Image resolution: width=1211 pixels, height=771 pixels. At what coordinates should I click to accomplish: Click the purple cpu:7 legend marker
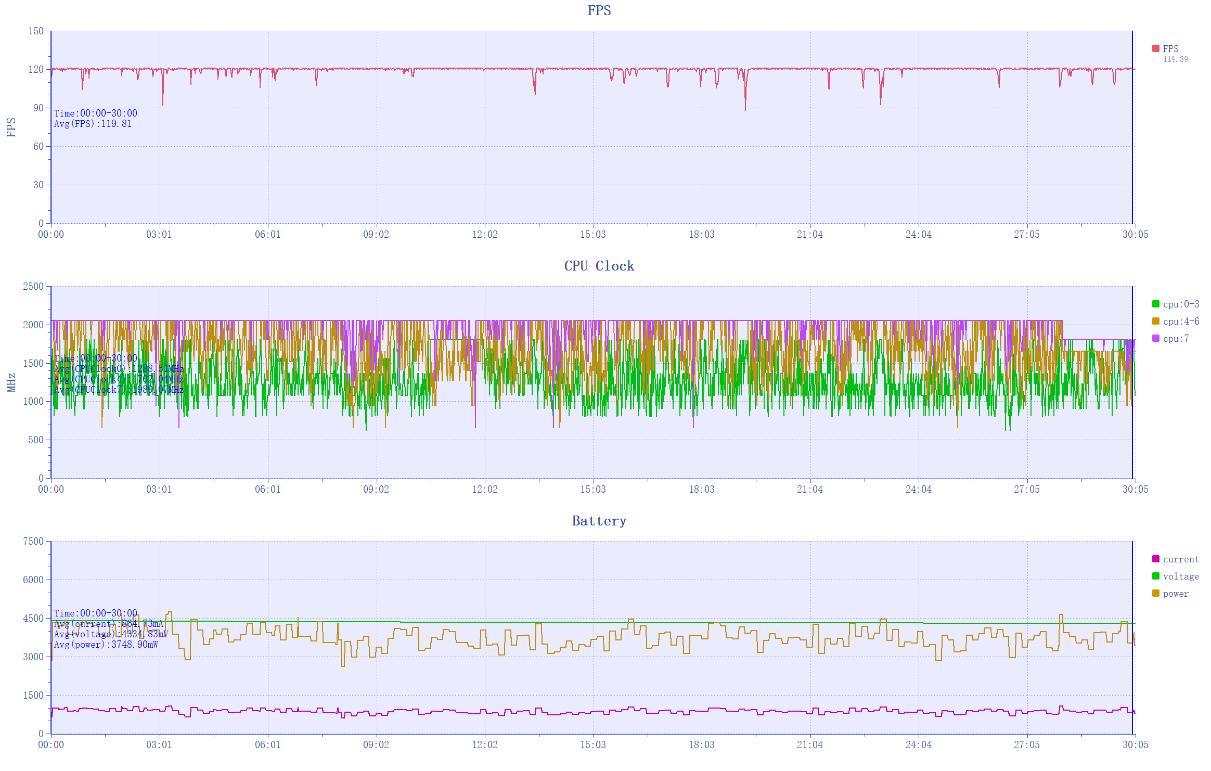pyautogui.click(x=1155, y=339)
